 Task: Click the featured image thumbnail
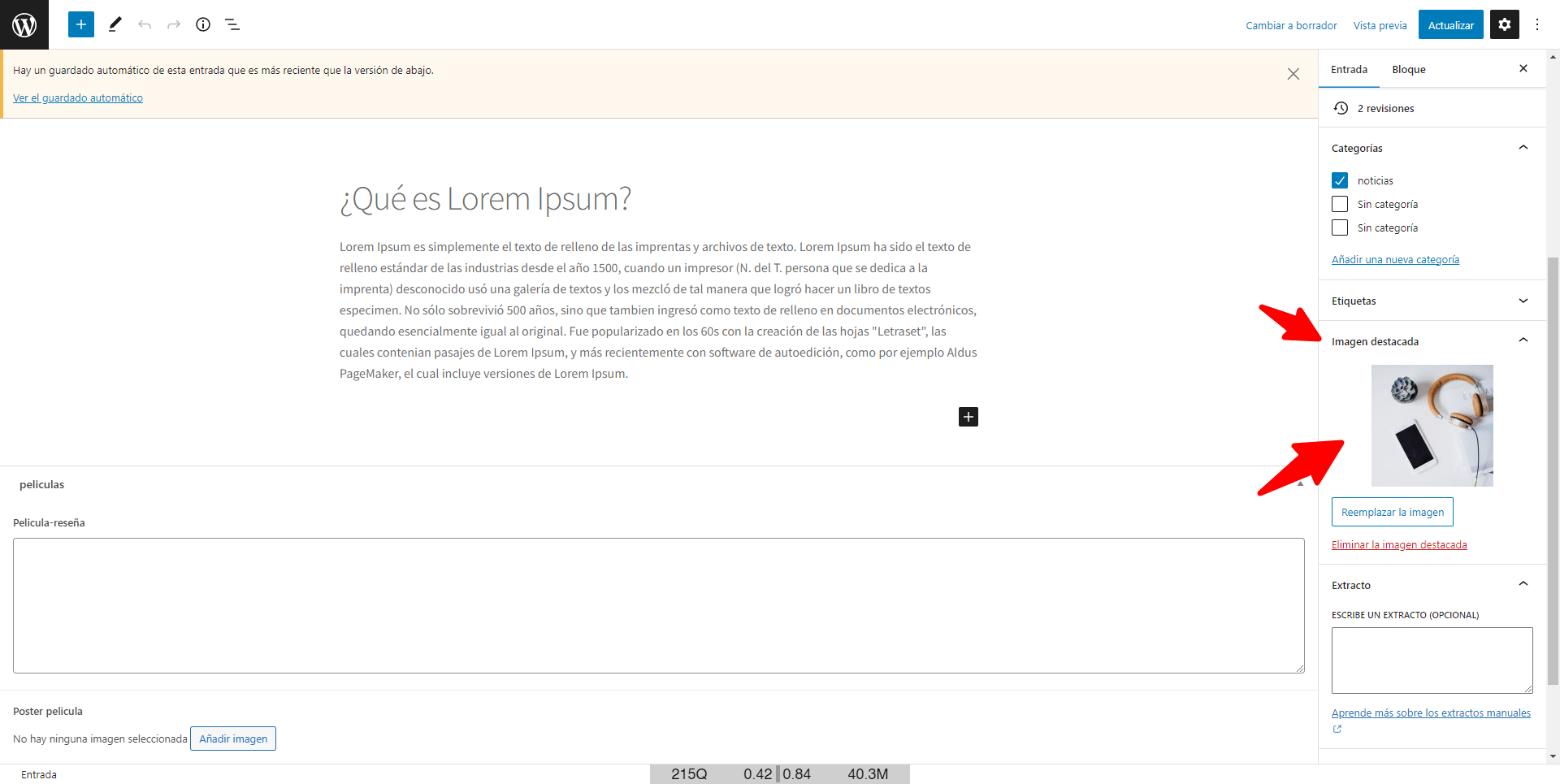(x=1432, y=426)
